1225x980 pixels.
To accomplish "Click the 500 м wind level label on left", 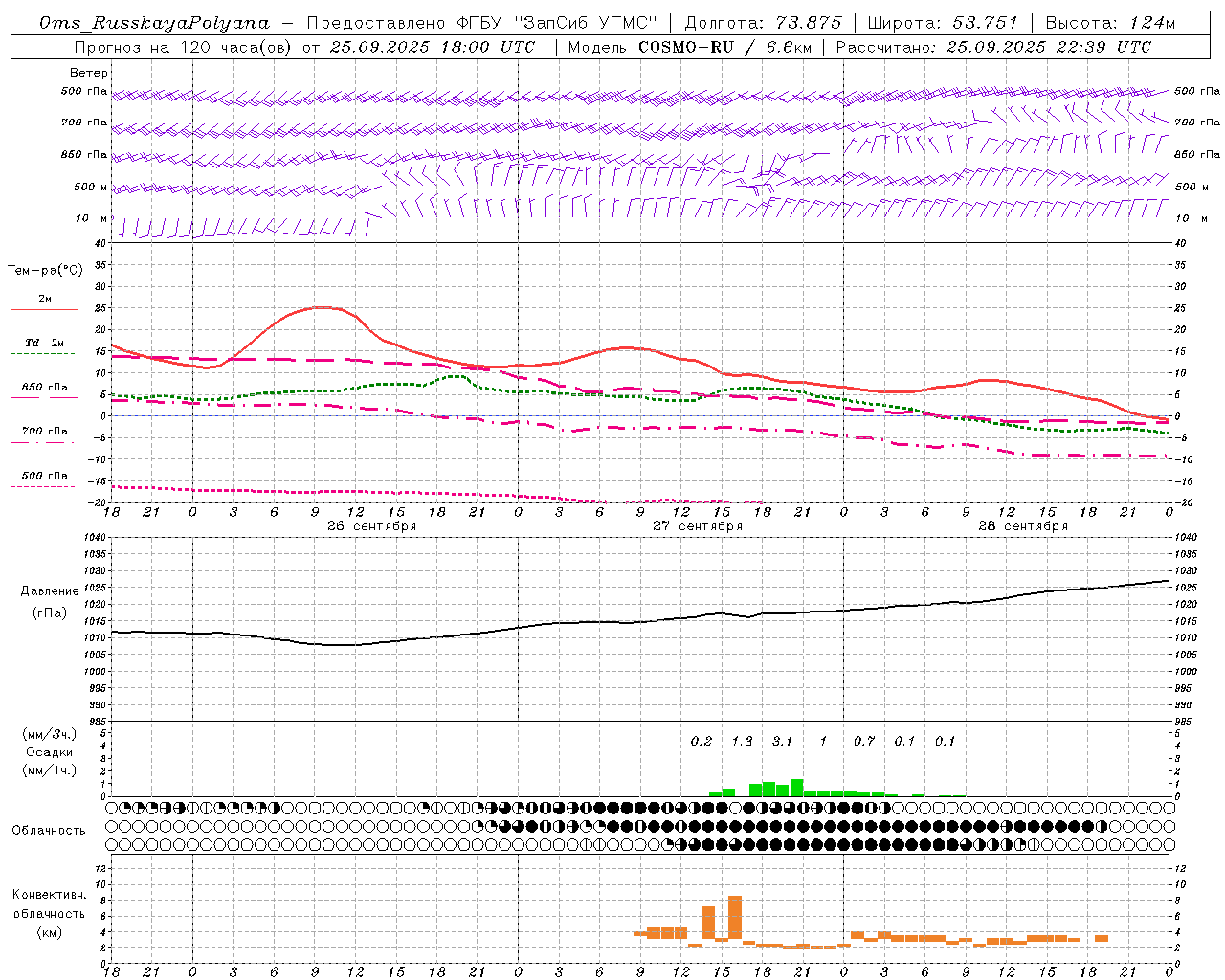I will [x=92, y=188].
